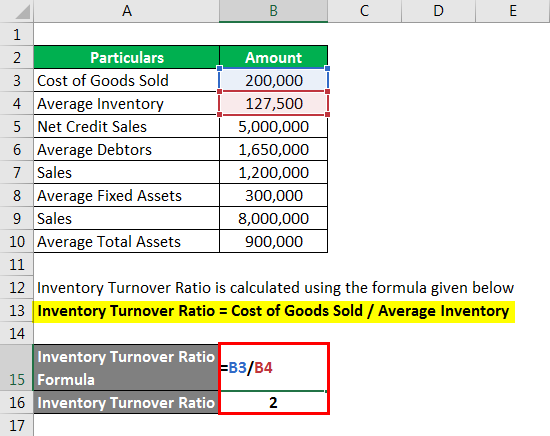The image size is (550, 436).
Task: Select column E header
Action: coord(513,11)
